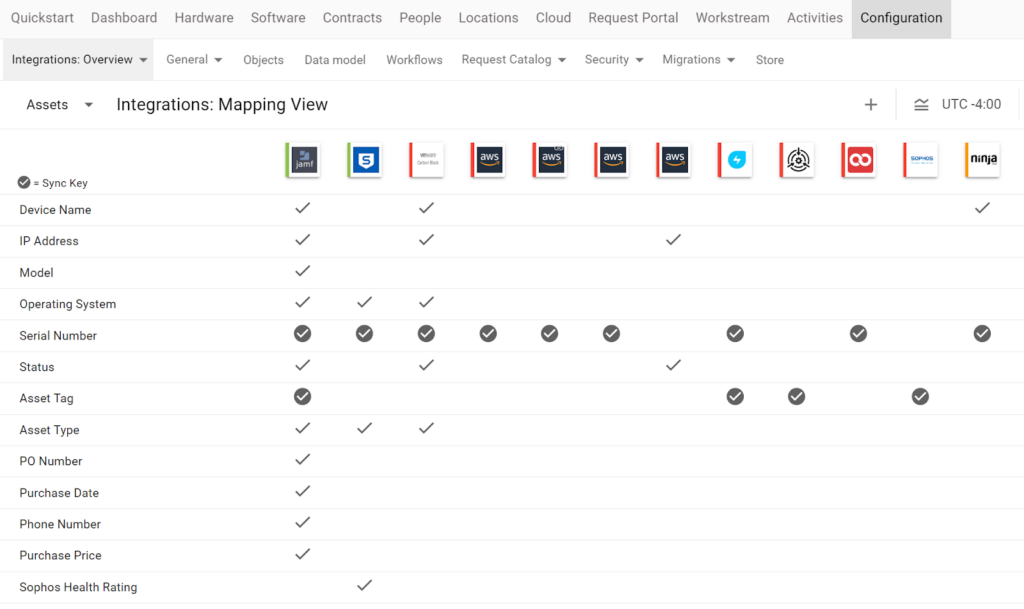
Task: Select the Device Name row label
Action: coord(56,210)
